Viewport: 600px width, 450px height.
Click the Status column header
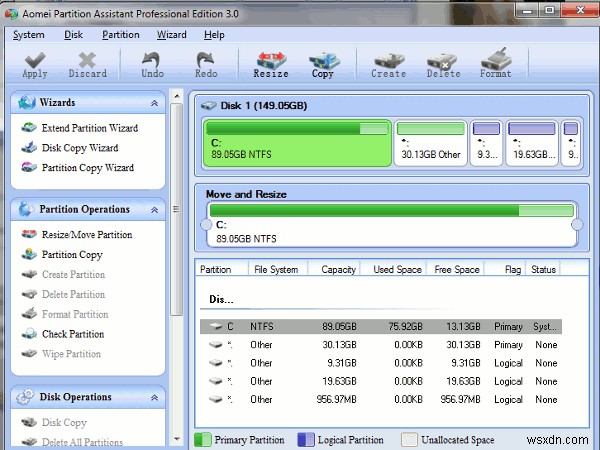543,269
